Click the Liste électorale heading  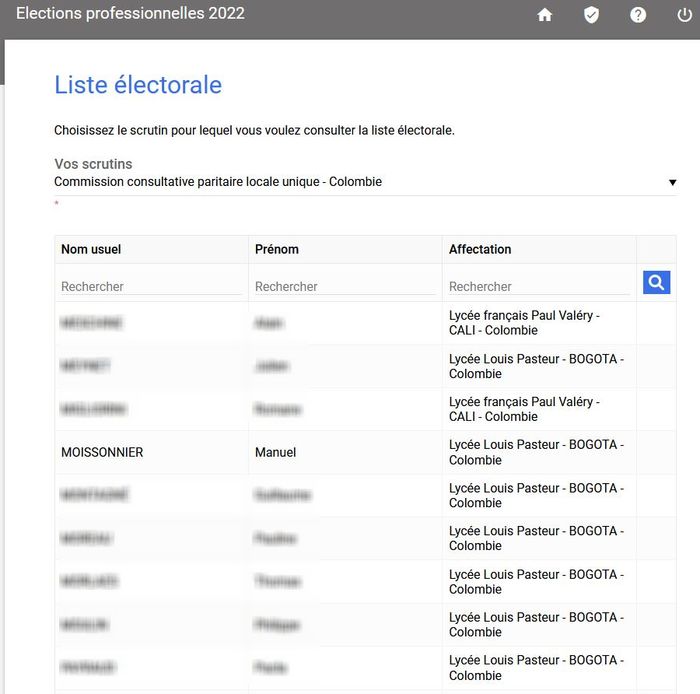138,85
